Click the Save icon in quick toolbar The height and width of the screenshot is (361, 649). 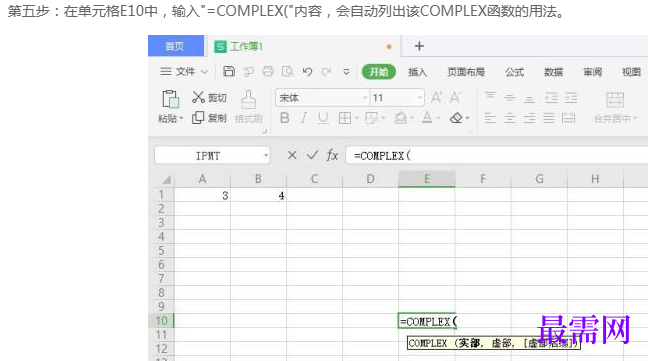pos(229,72)
